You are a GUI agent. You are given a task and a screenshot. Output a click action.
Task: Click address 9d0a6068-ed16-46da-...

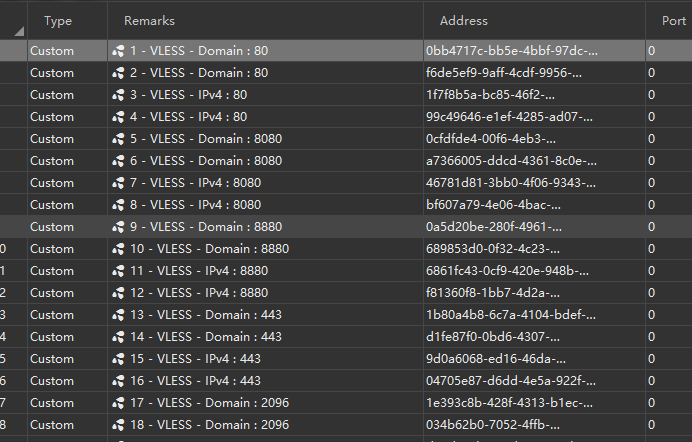point(496,359)
